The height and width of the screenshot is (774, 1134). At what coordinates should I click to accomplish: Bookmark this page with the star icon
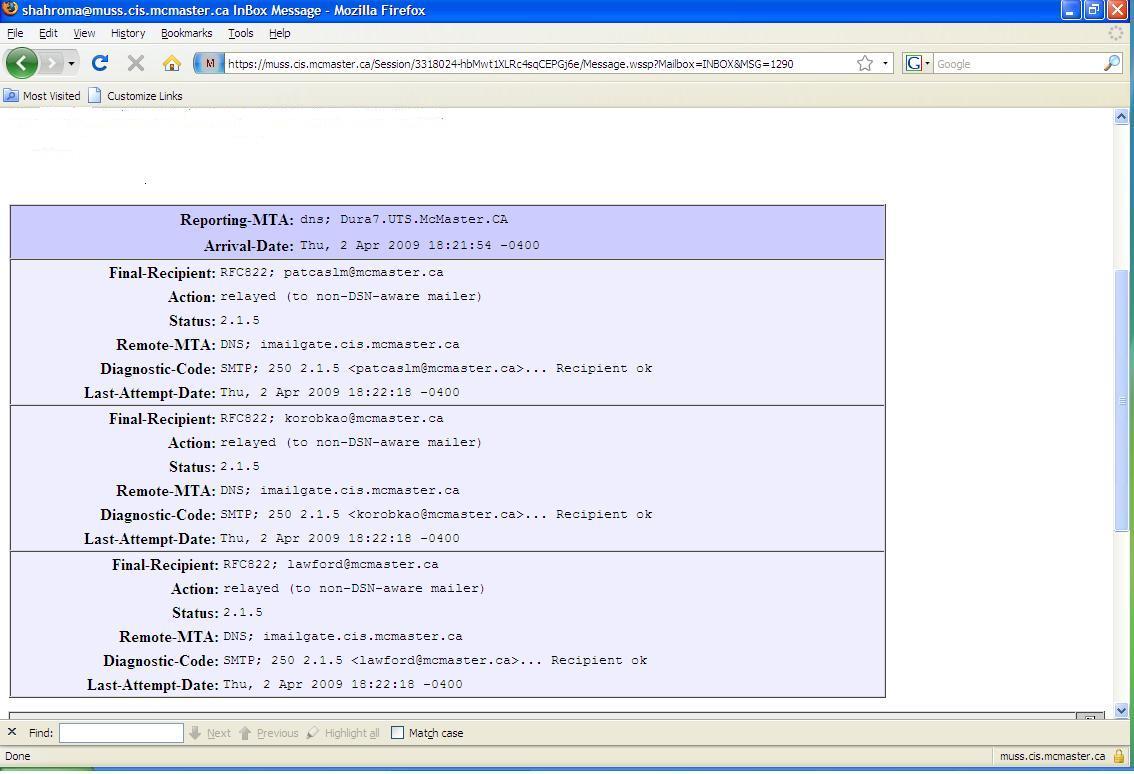(864, 63)
